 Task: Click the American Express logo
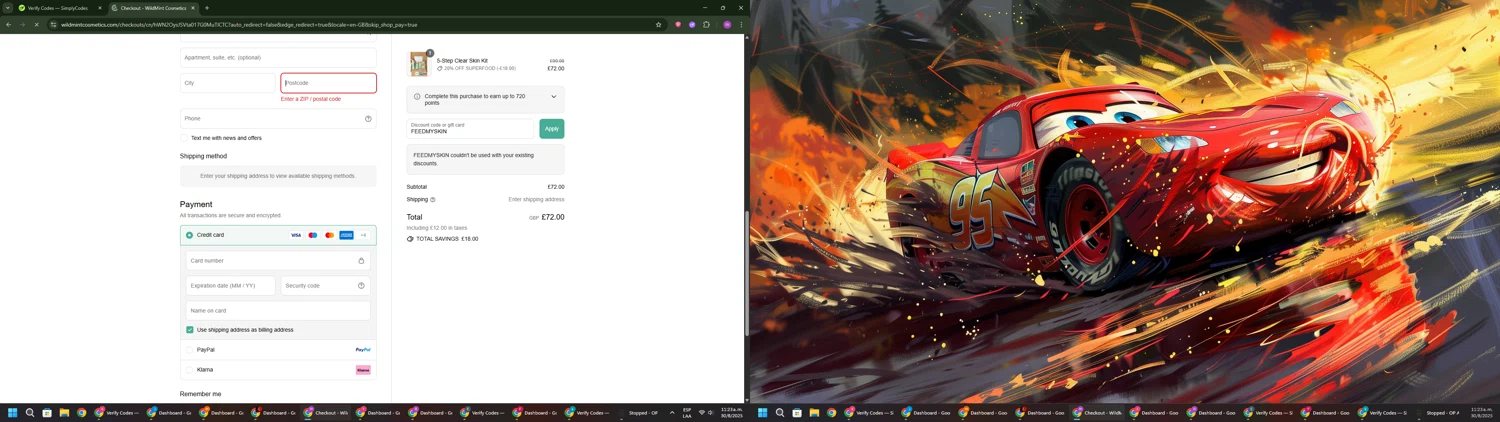(346, 235)
